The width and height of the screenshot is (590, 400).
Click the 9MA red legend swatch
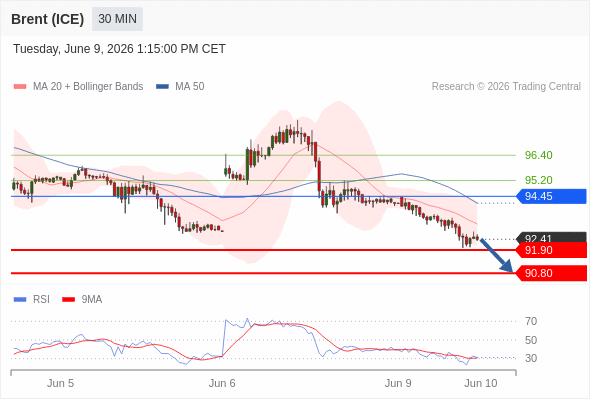pyautogui.click(x=68, y=300)
